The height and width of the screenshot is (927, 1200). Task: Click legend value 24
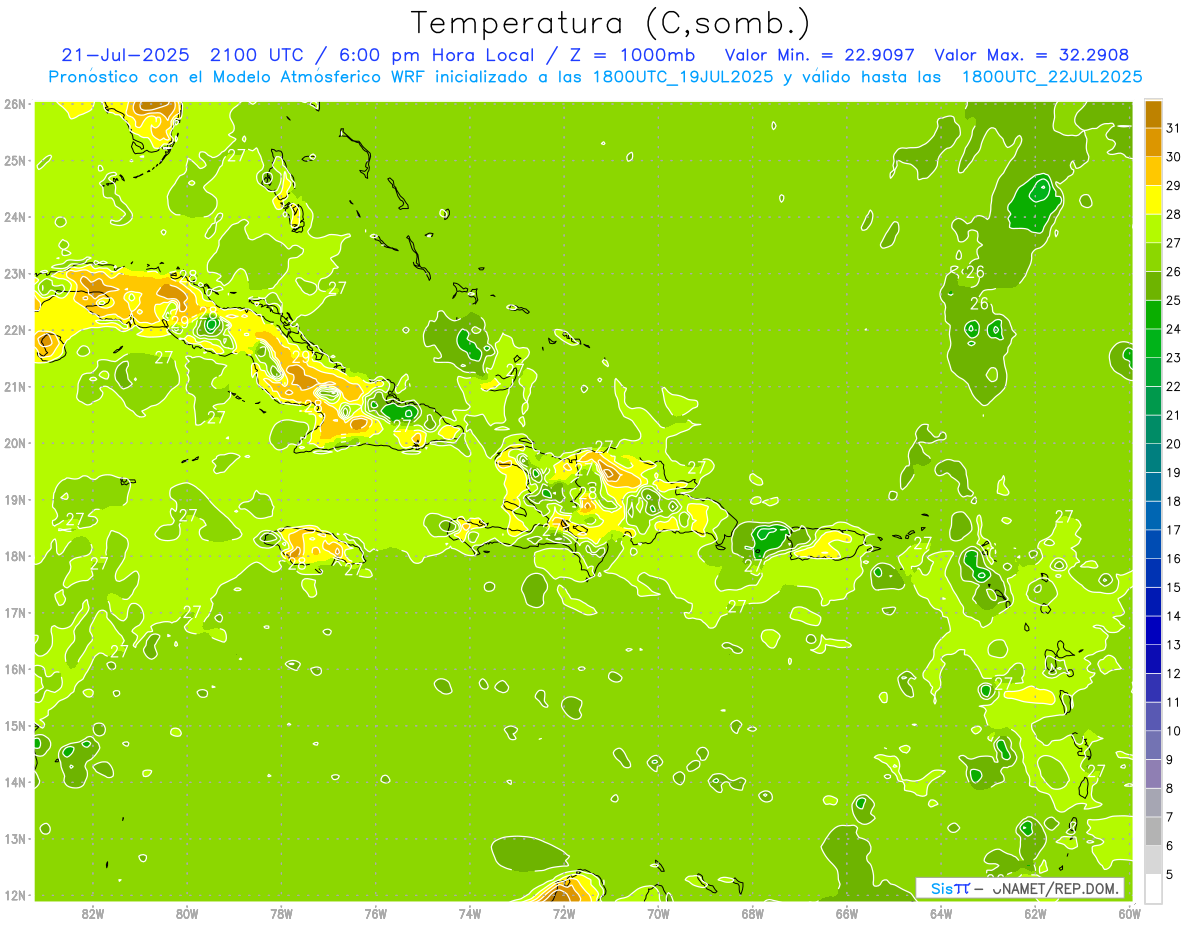click(x=1174, y=329)
